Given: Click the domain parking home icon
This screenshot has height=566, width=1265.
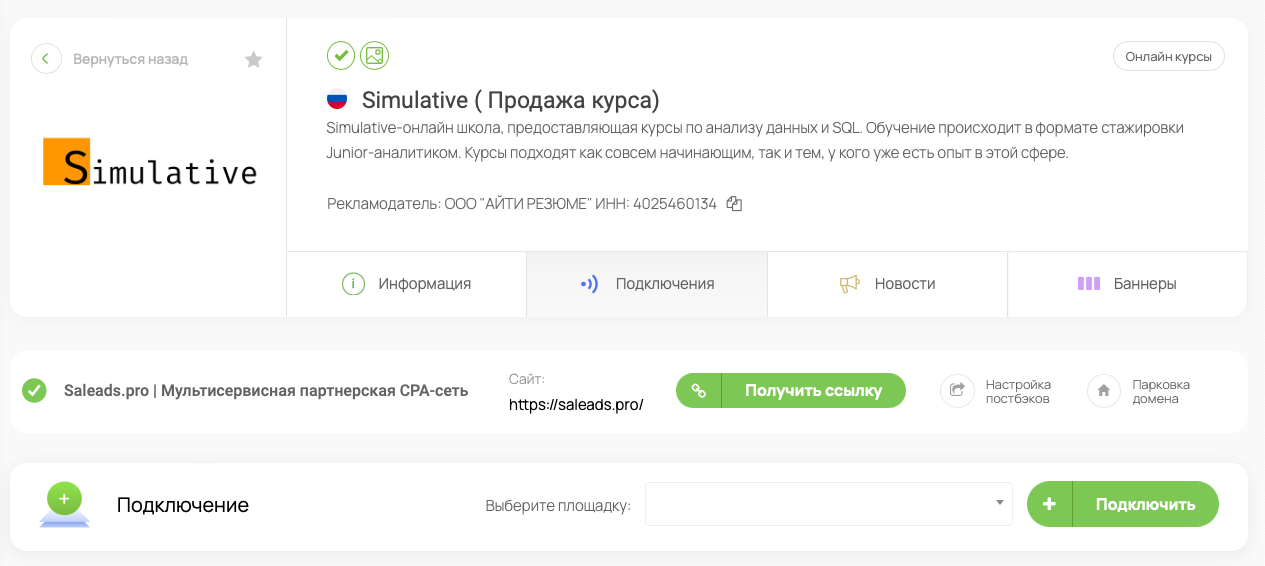Looking at the screenshot, I should coord(1104,391).
